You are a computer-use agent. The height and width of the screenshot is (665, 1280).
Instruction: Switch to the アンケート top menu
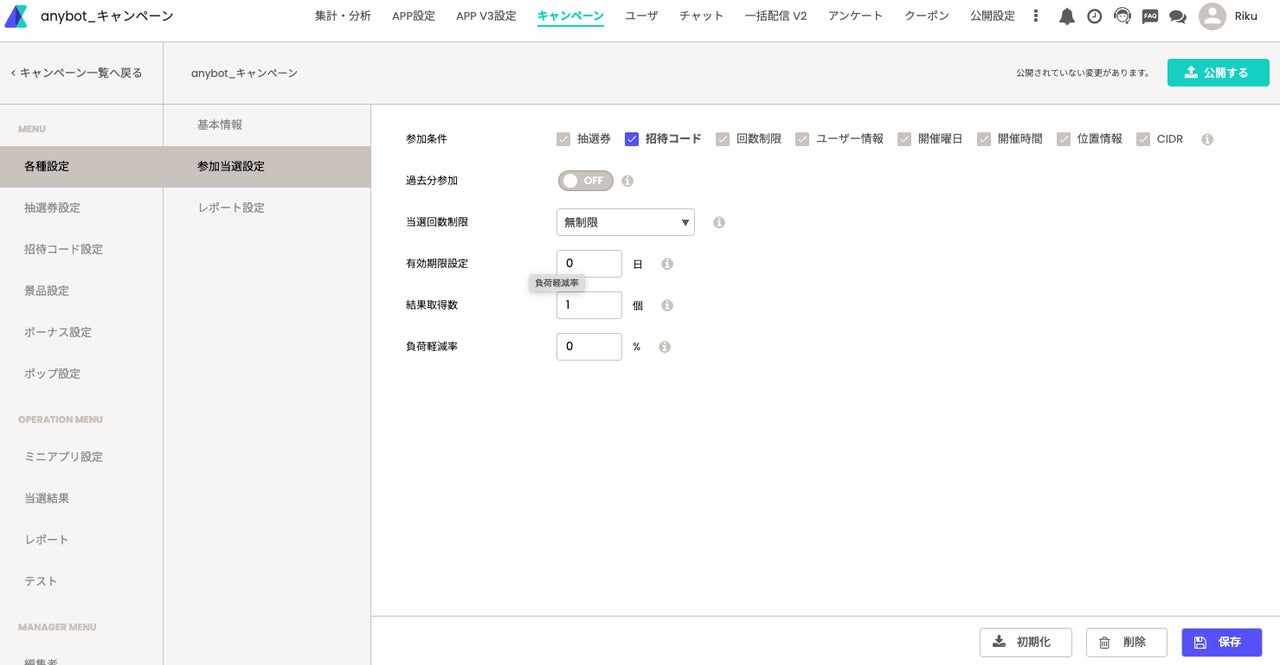855,16
